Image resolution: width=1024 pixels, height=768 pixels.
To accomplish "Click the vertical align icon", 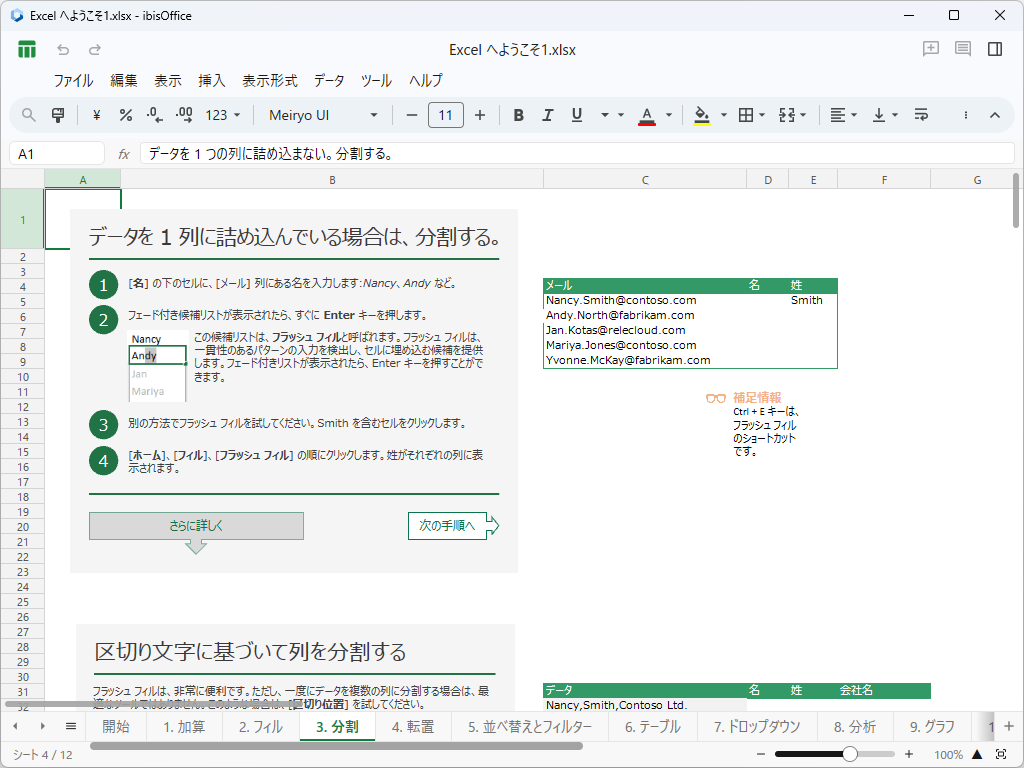I will tap(879, 115).
